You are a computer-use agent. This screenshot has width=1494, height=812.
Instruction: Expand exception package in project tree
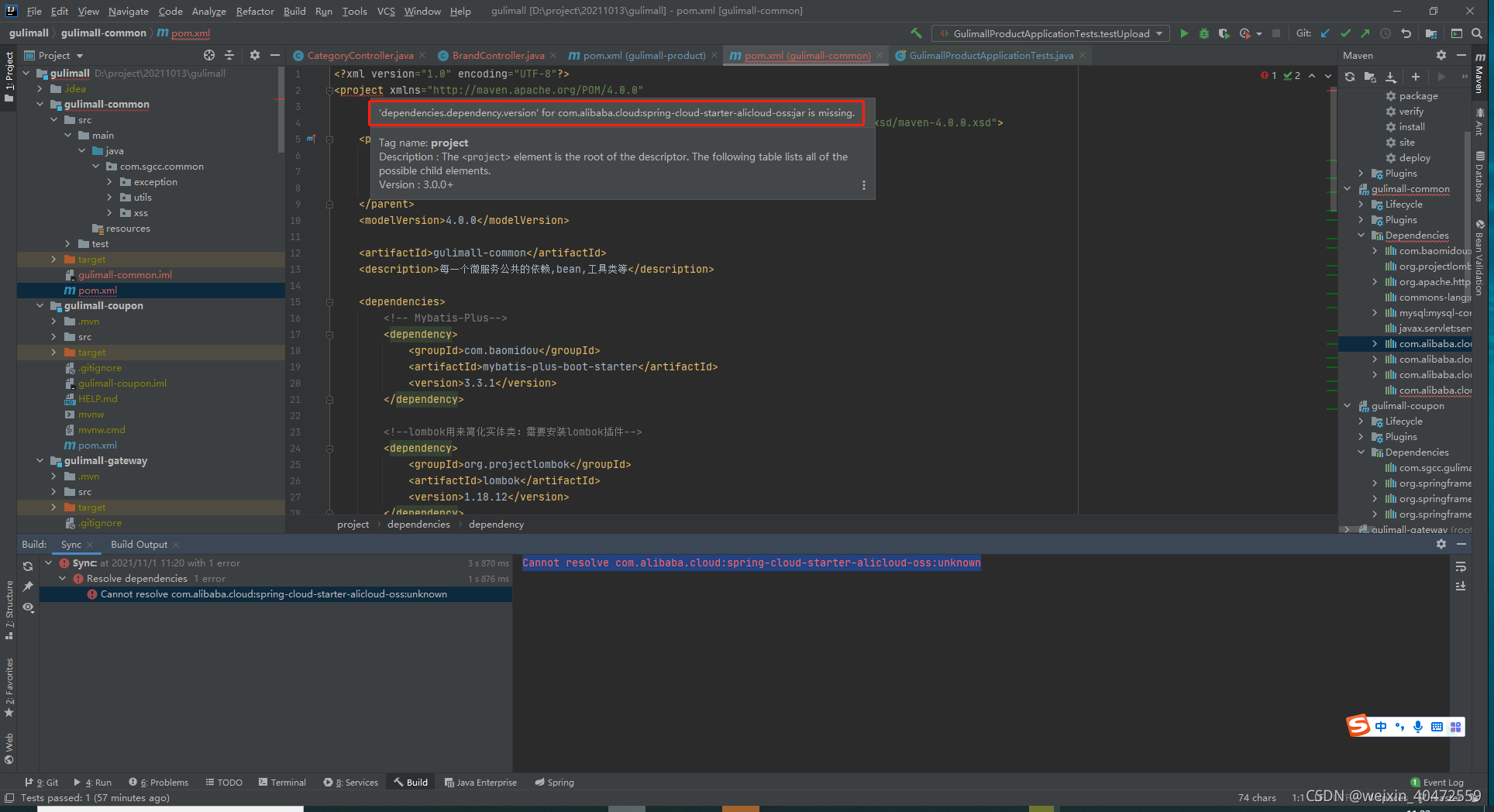click(x=109, y=181)
